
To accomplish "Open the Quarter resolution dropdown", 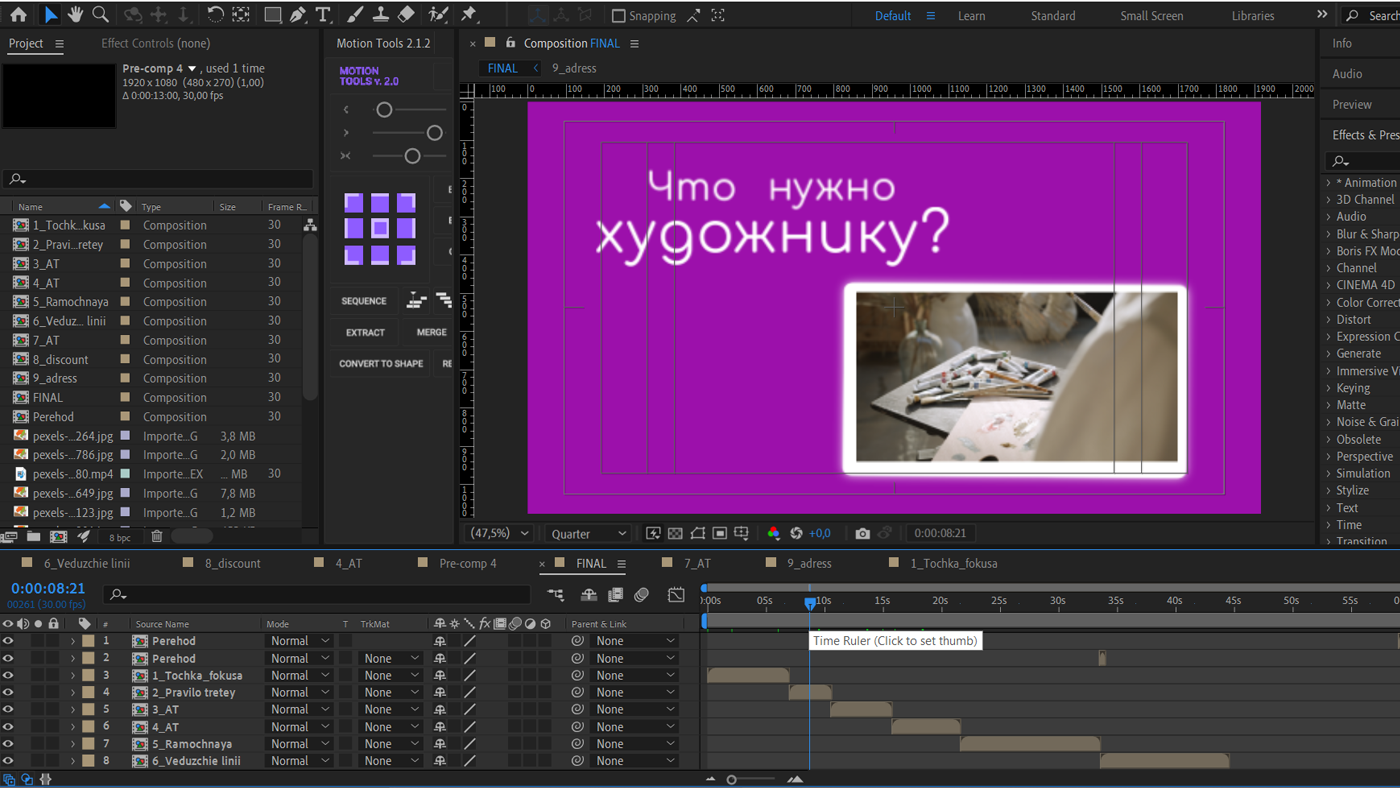I will click(589, 534).
